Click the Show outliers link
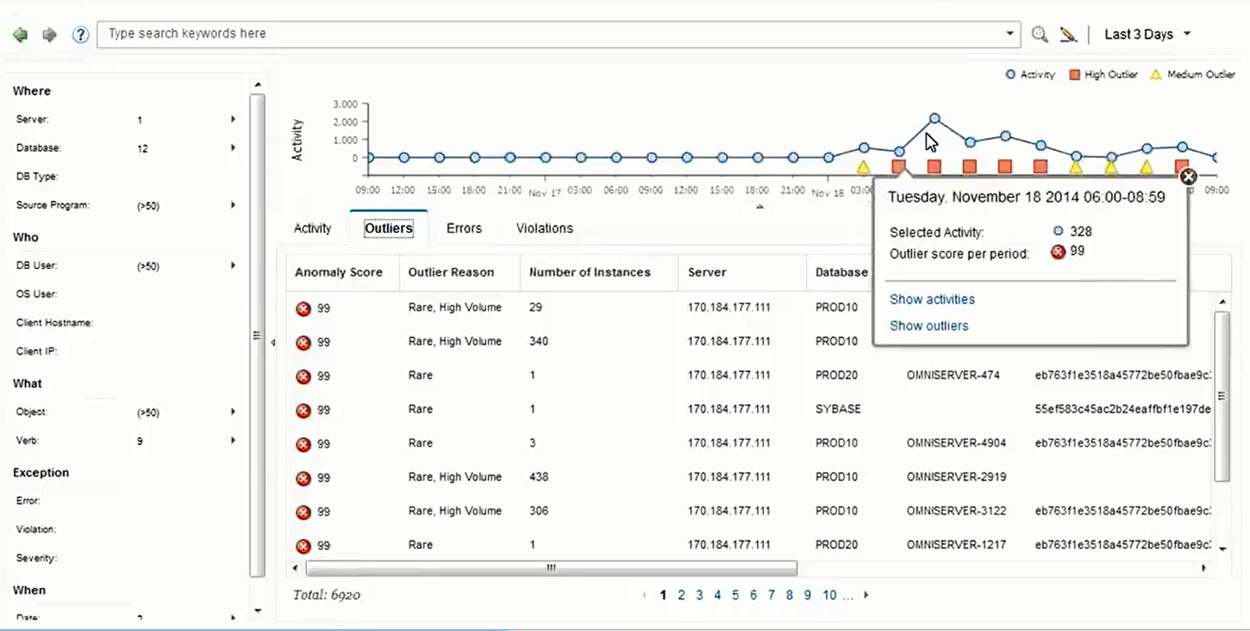This screenshot has height=631, width=1250. pyautogui.click(x=929, y=325)
